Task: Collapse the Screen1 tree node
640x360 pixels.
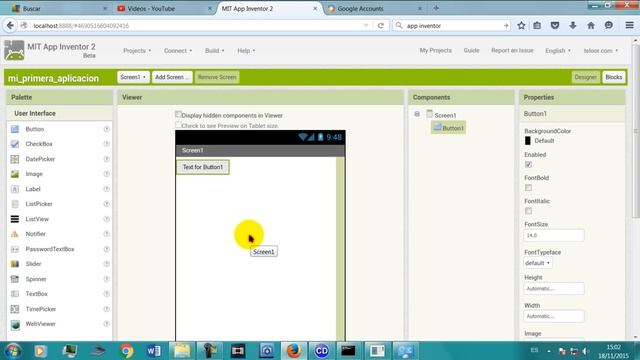Action: click(x=417, y=114)
